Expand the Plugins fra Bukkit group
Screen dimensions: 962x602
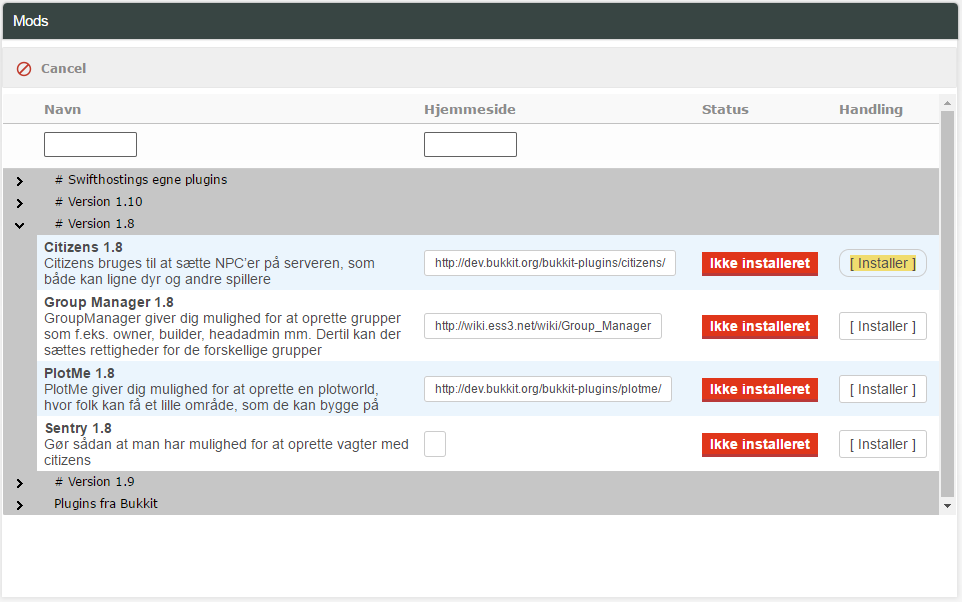(20, 506)
